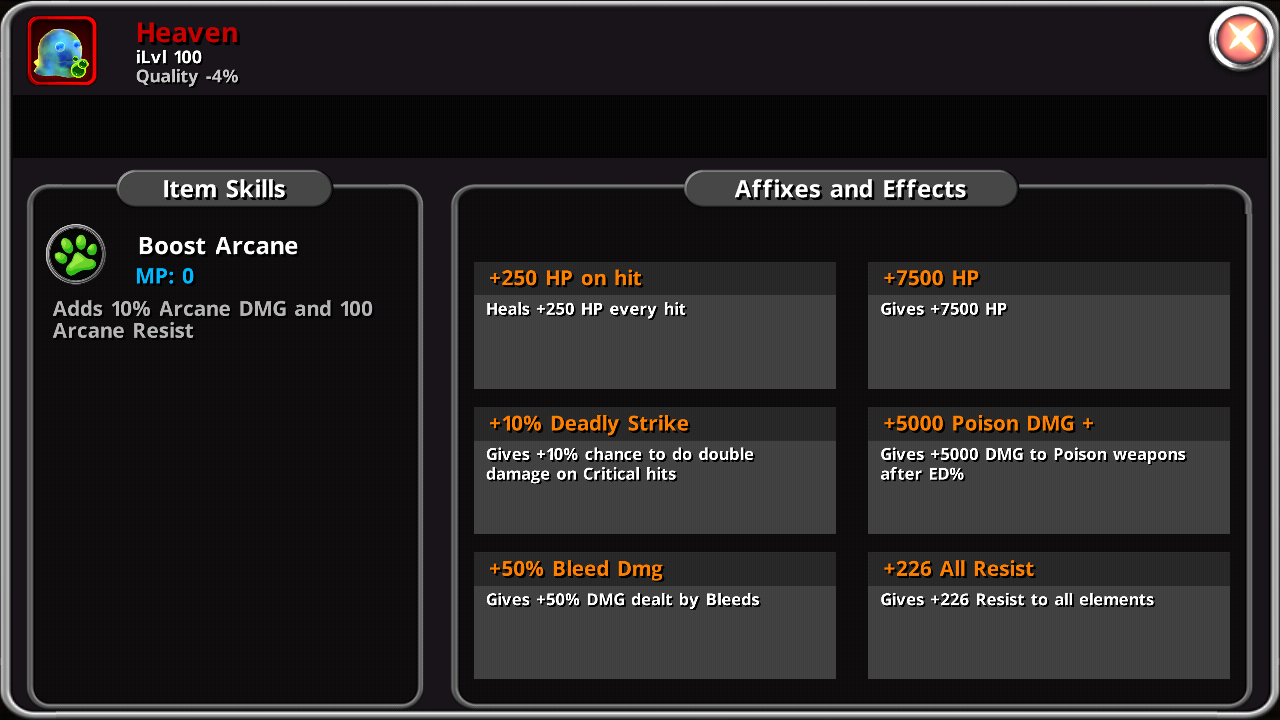The width and height of the screenshot is (1280, 720).
Task: Click the +226 All Resist affix
Action: 1049,616
